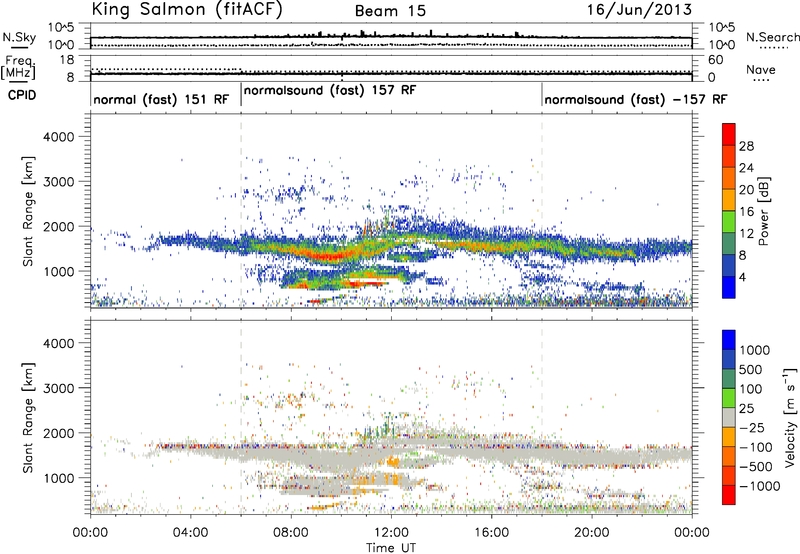Click the '3000' tick on velocity panel
Screen dimensions: 800x554
coord(58,388)
